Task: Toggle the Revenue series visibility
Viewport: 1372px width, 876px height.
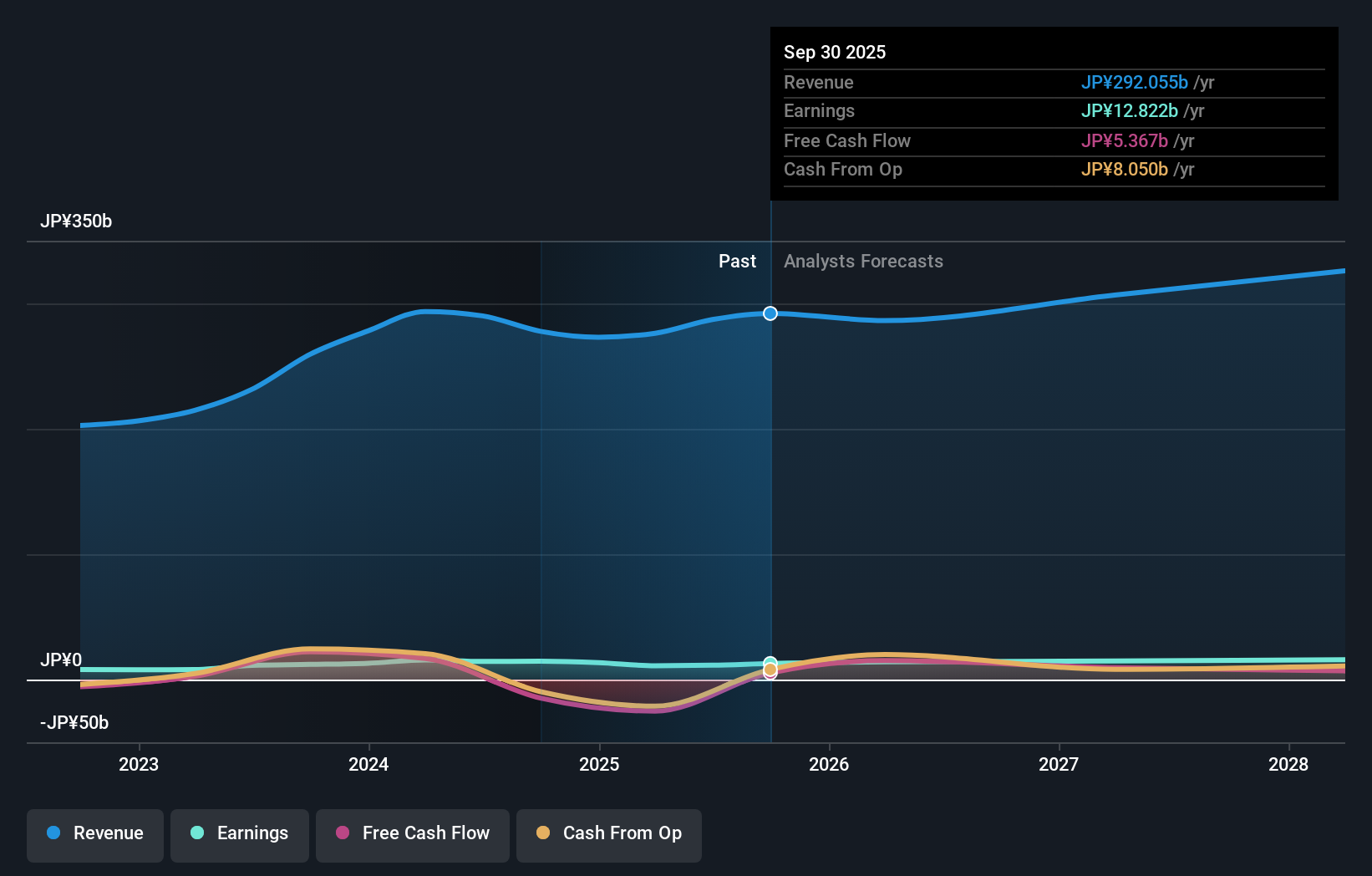Action: (94, 835)
